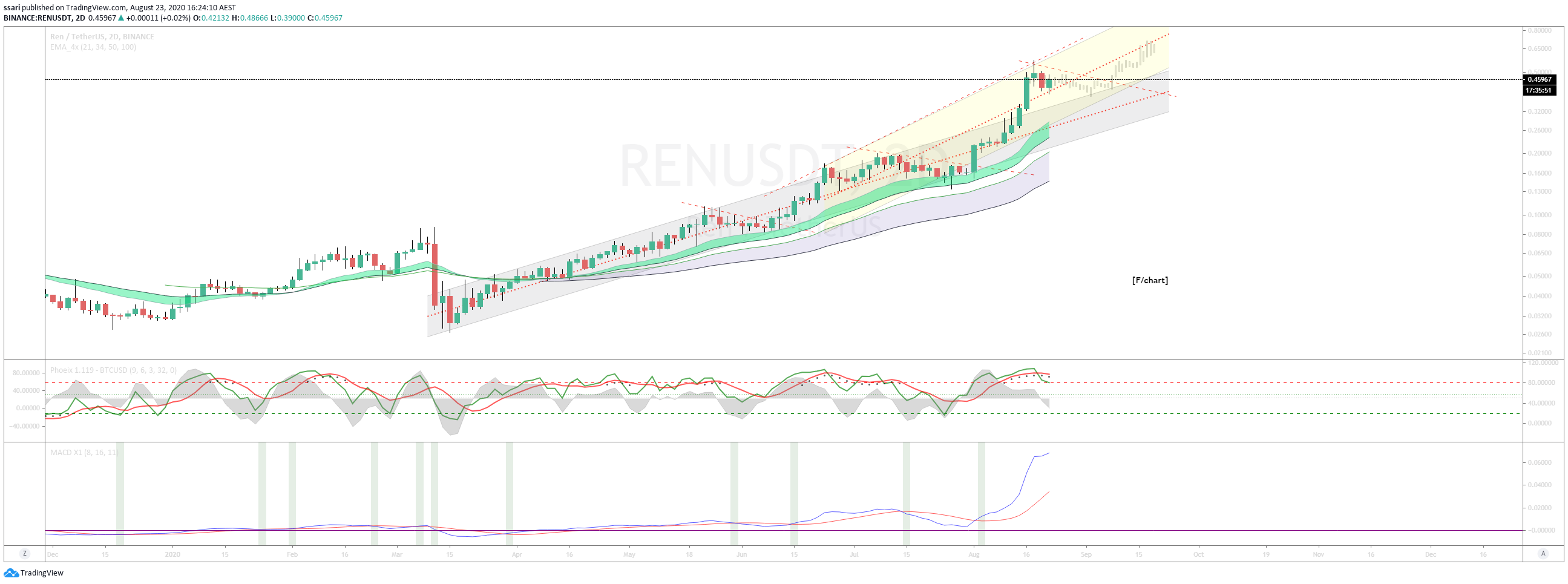This screenshot has height=584, width=1568.
Task: Click the 80.00000 label on the left oscillator axis
Action: pyautogui.click(x=26, y=373)
